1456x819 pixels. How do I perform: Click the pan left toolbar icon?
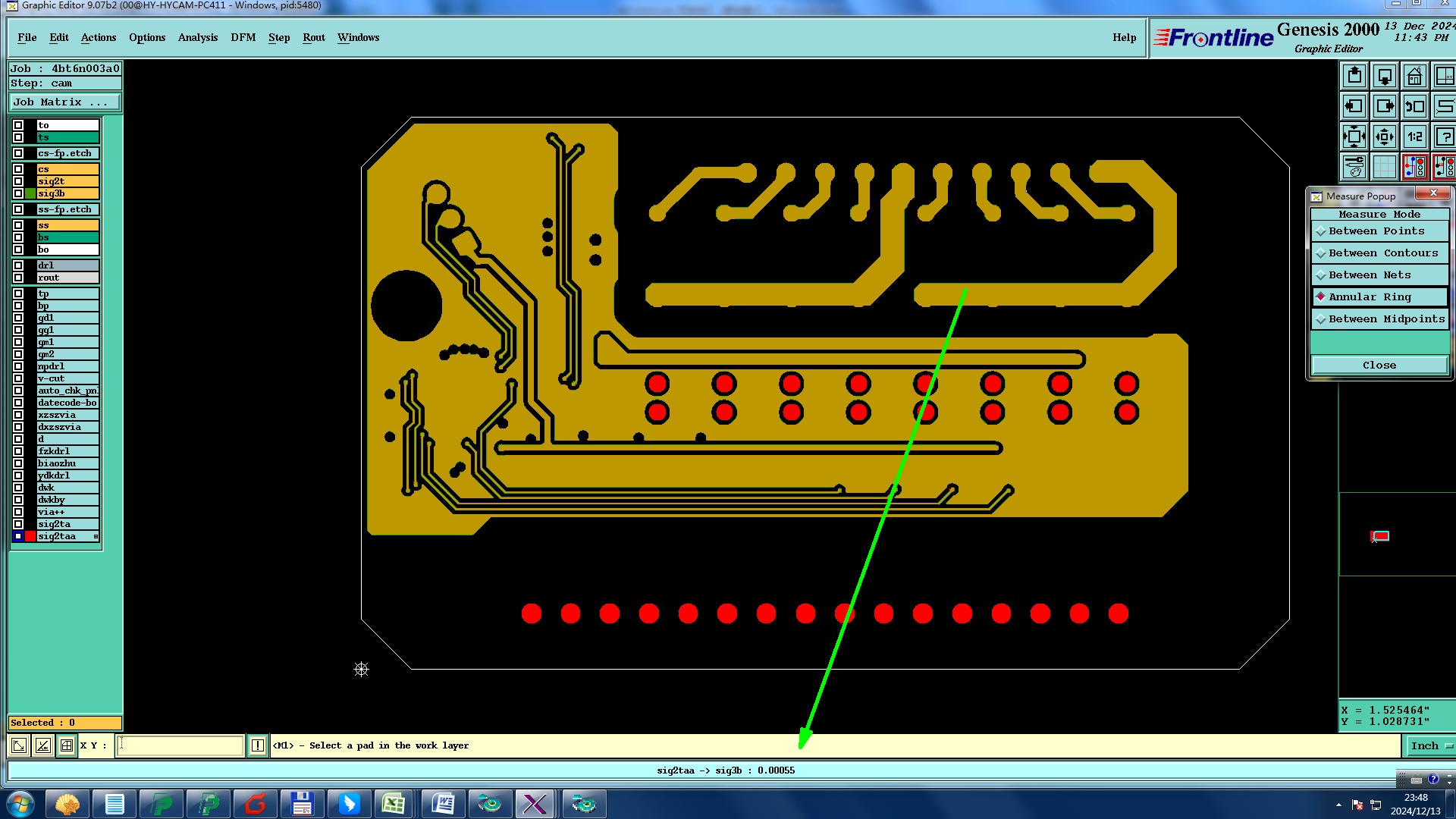tap(1354, 106)
